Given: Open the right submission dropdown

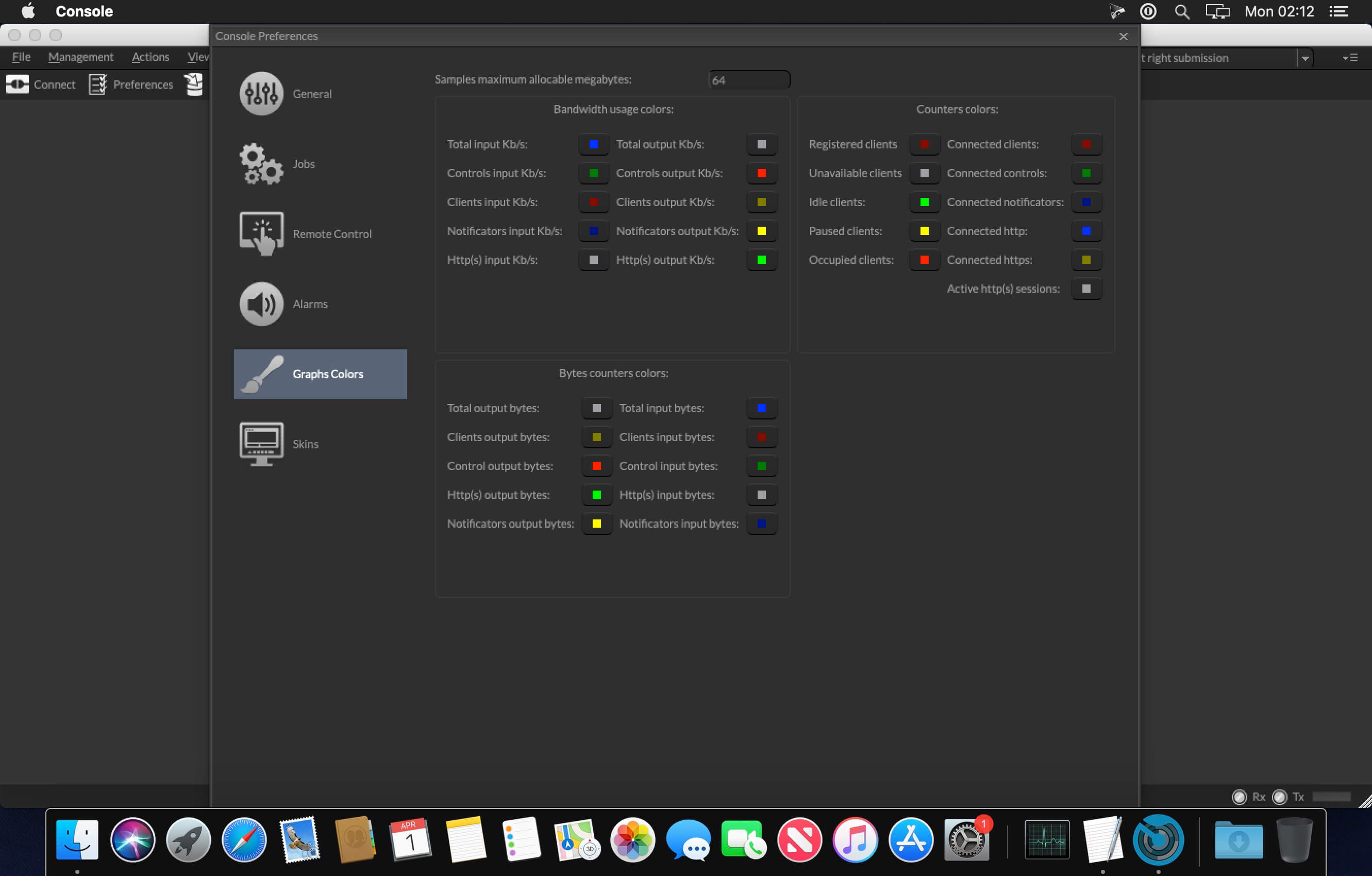Looking at the screenshot, I should 1306,58.
